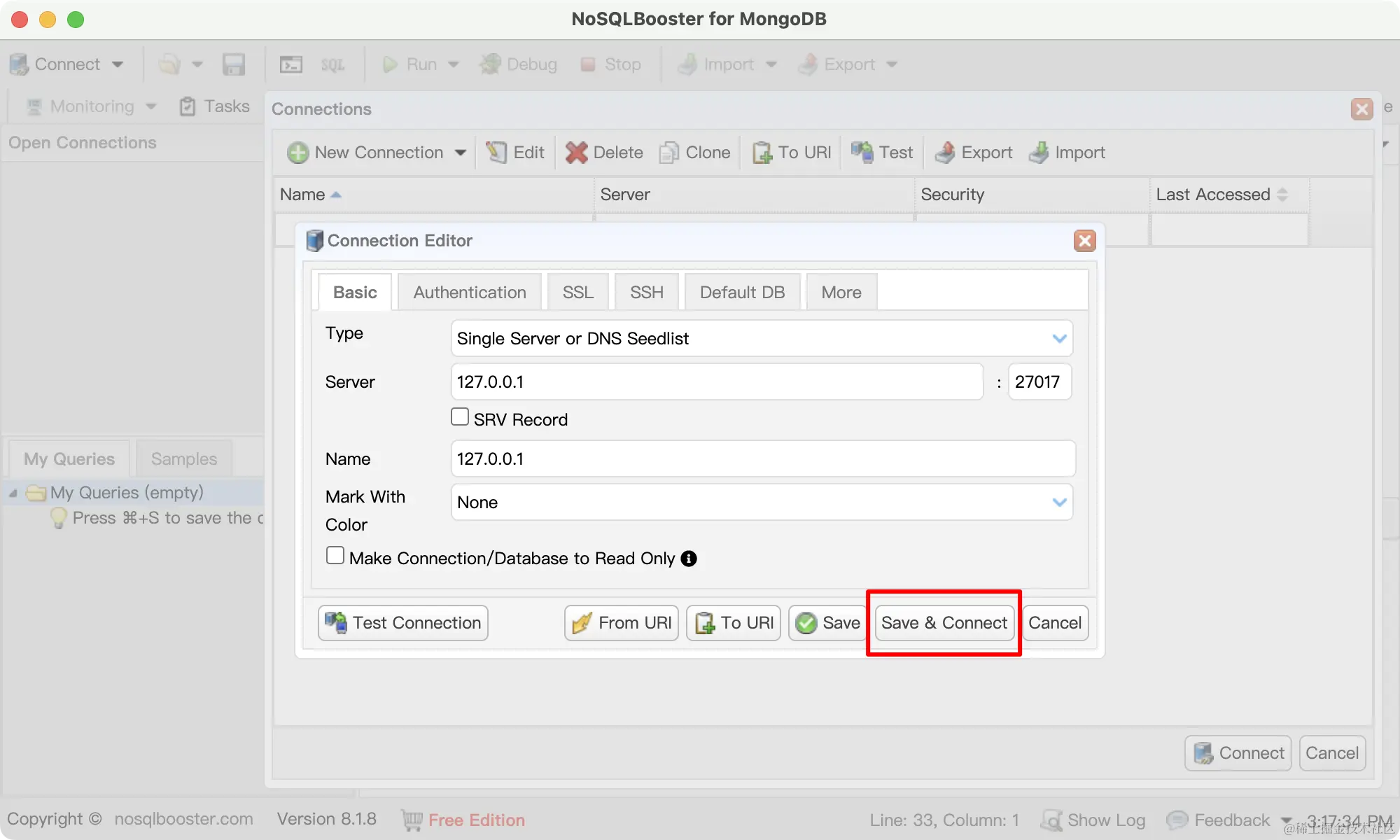Click the Edit connection pencil icon
This screenshot has height=840, width=1400.
[x=496, y=152]
